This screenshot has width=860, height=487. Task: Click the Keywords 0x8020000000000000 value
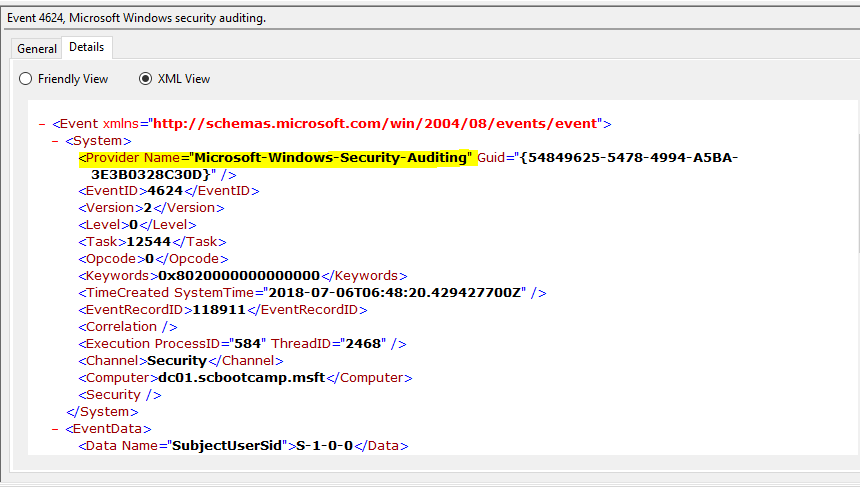[239, 276]
